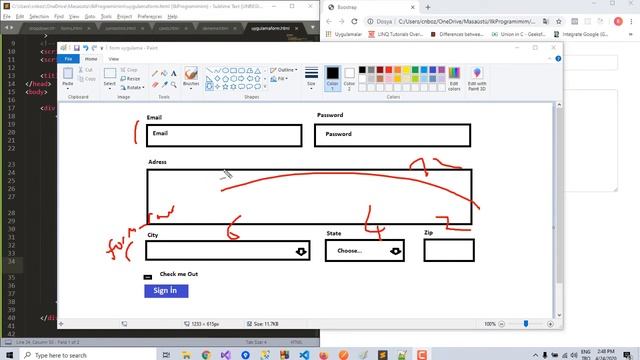
Task: Open Visual Studio Code from the taskbar
Action: [x=304, y=355]
